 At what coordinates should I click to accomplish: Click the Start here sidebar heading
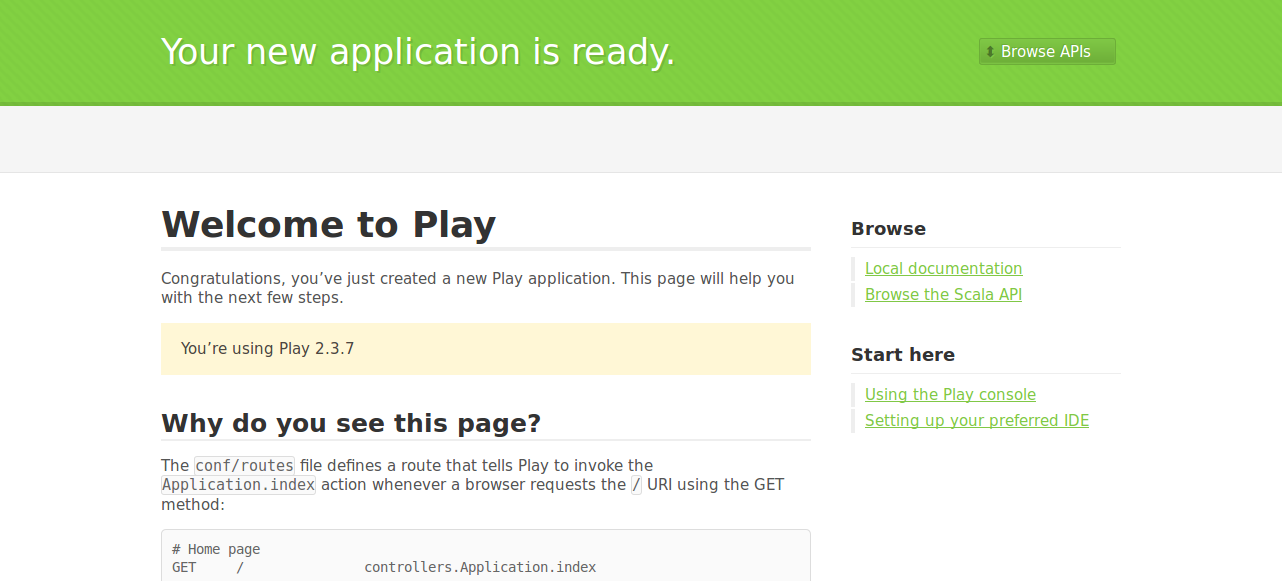[x=903, y=355]
